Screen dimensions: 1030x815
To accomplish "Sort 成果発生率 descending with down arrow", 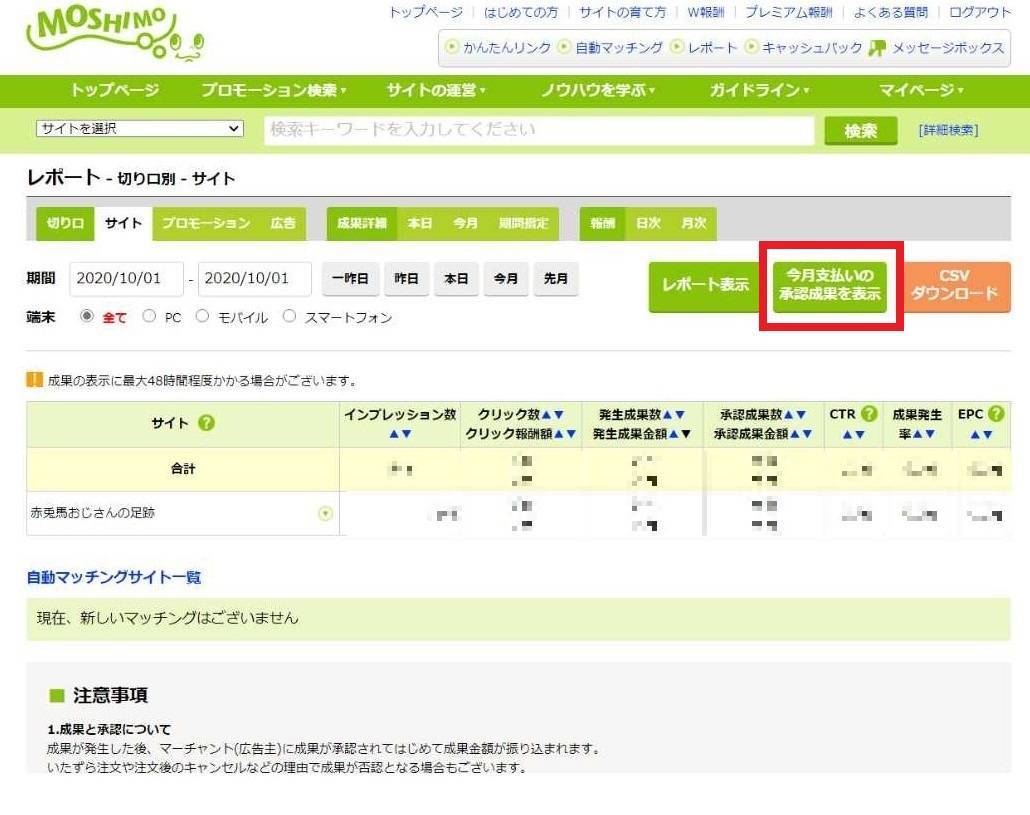I will pos(929,434).
